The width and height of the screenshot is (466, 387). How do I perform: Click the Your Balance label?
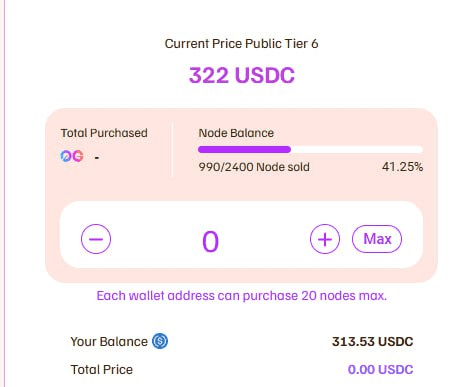click(x=109, y=342)
